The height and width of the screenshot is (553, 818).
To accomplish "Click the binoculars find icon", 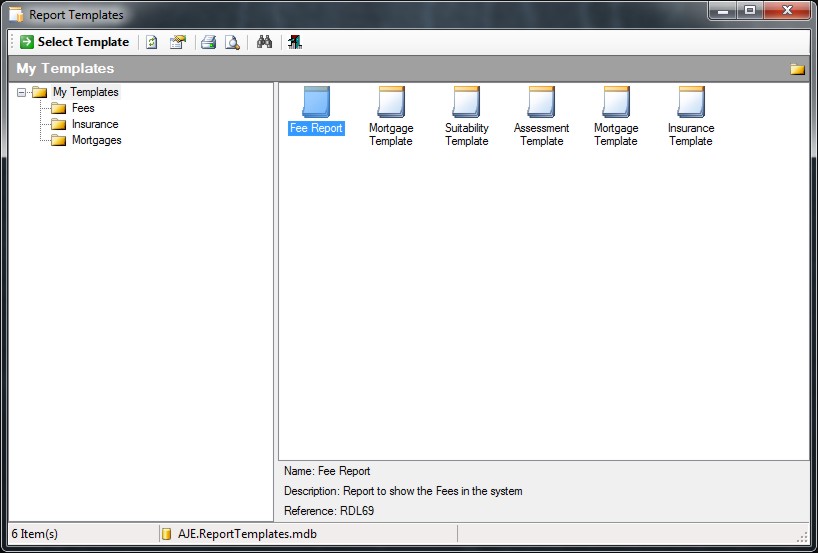I will click(264, 42).
